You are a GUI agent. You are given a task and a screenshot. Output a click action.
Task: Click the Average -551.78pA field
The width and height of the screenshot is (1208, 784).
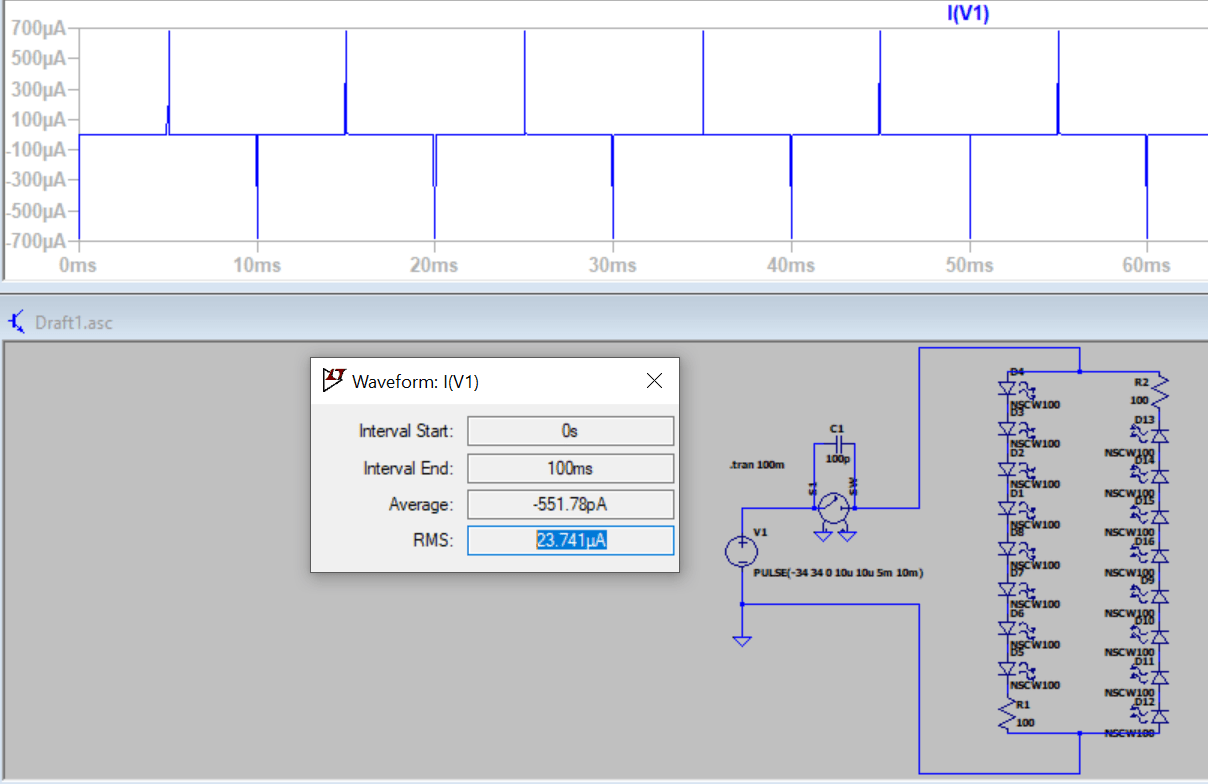tap(570, 504)
